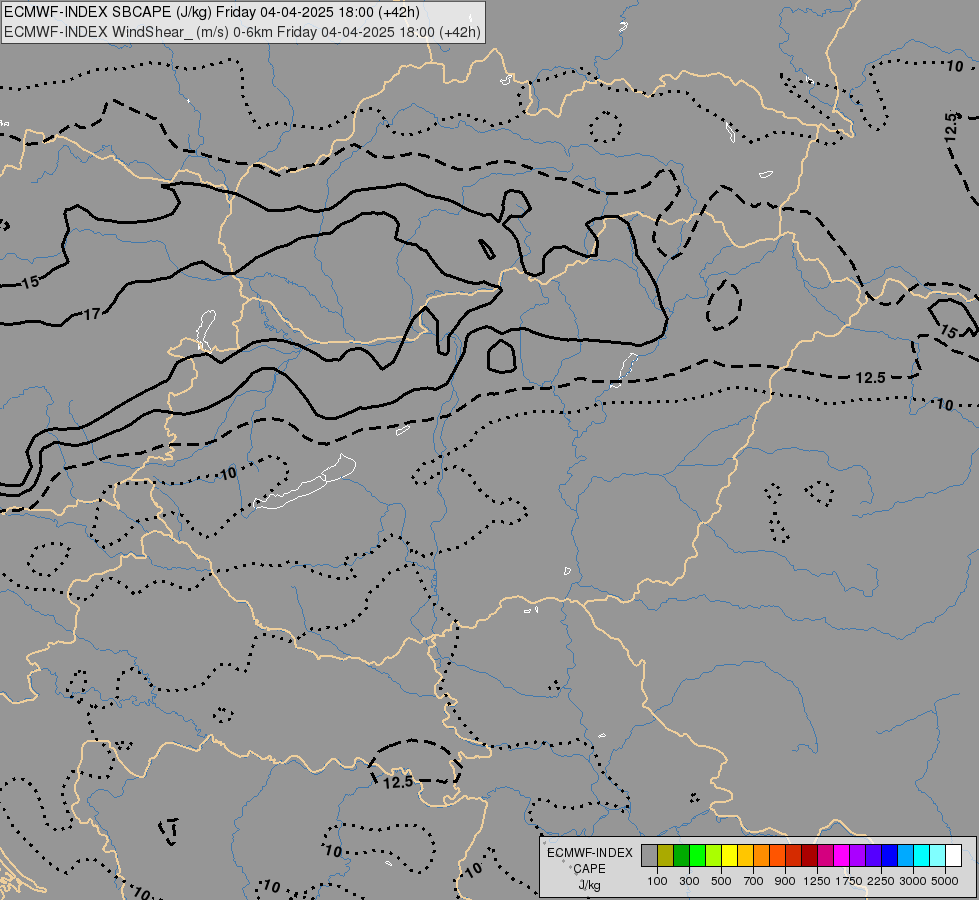Viewport: 979px width, 900px height.
Task: Click the 900 value on the legend scale
Action: coord(785,881)
